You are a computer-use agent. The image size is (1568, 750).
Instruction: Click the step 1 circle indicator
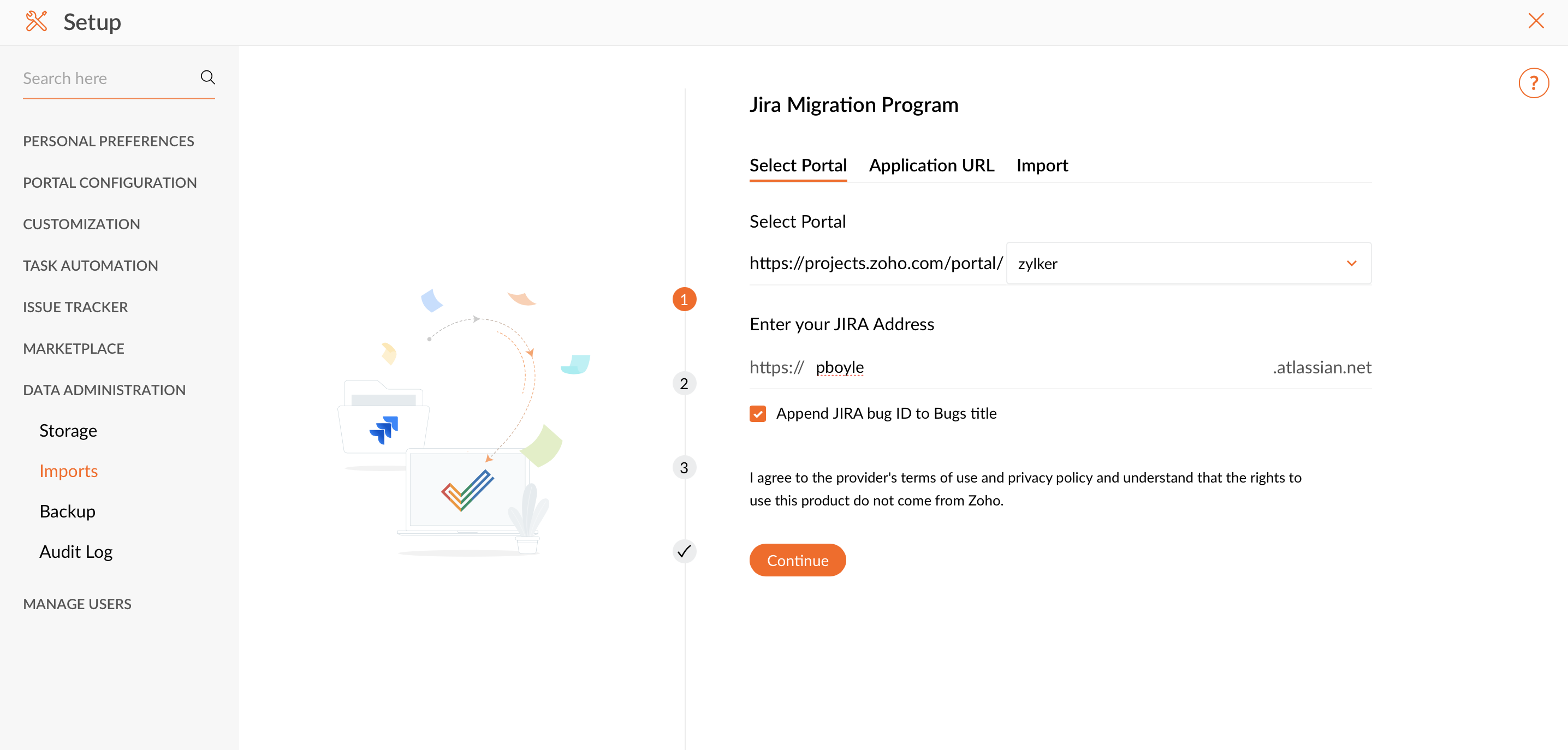pos(684,300)
